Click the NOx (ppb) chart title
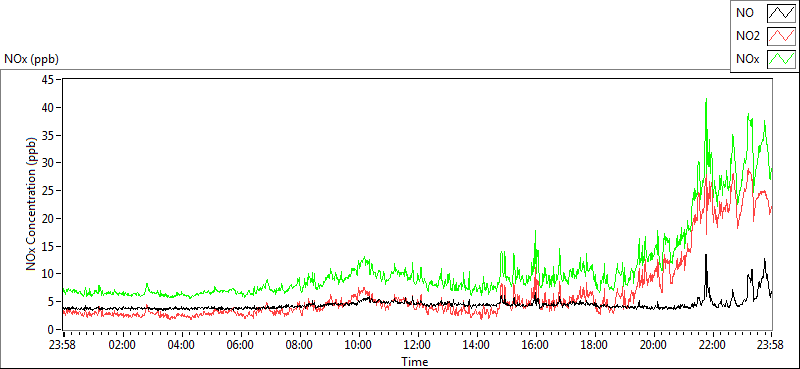This screenshot has width=800, height=369. coord(32,59)
